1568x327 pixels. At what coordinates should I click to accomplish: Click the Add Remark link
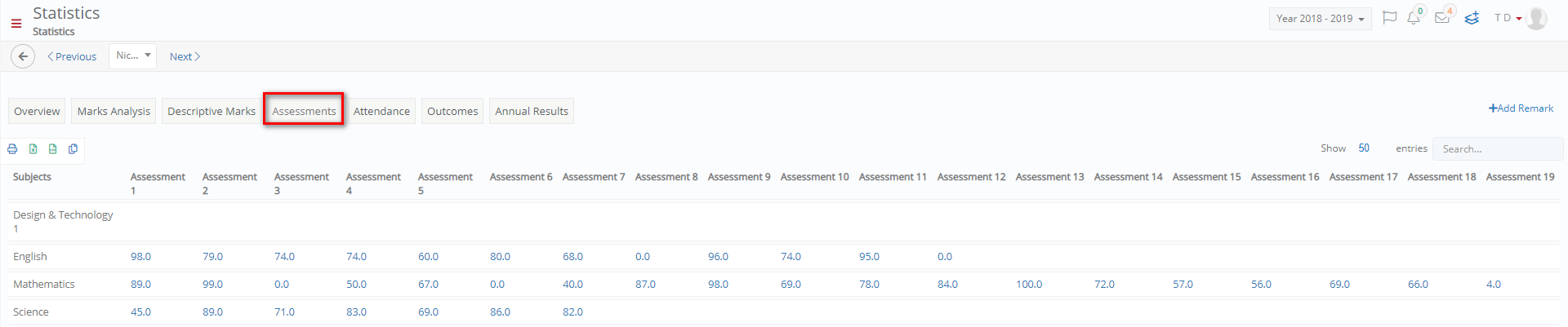[x=1521, y=108]
